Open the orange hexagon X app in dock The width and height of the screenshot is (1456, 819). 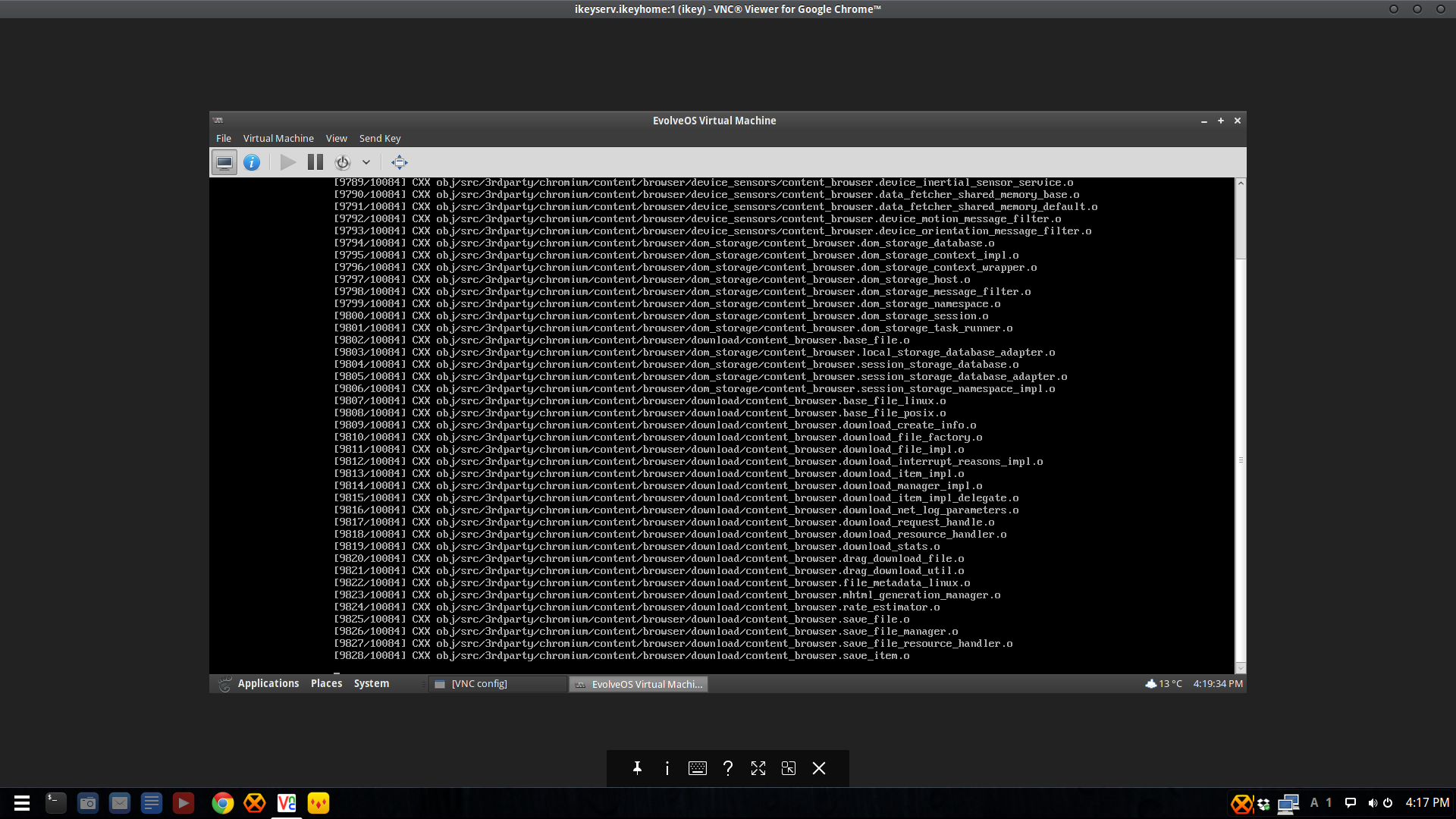pos(255,803)
